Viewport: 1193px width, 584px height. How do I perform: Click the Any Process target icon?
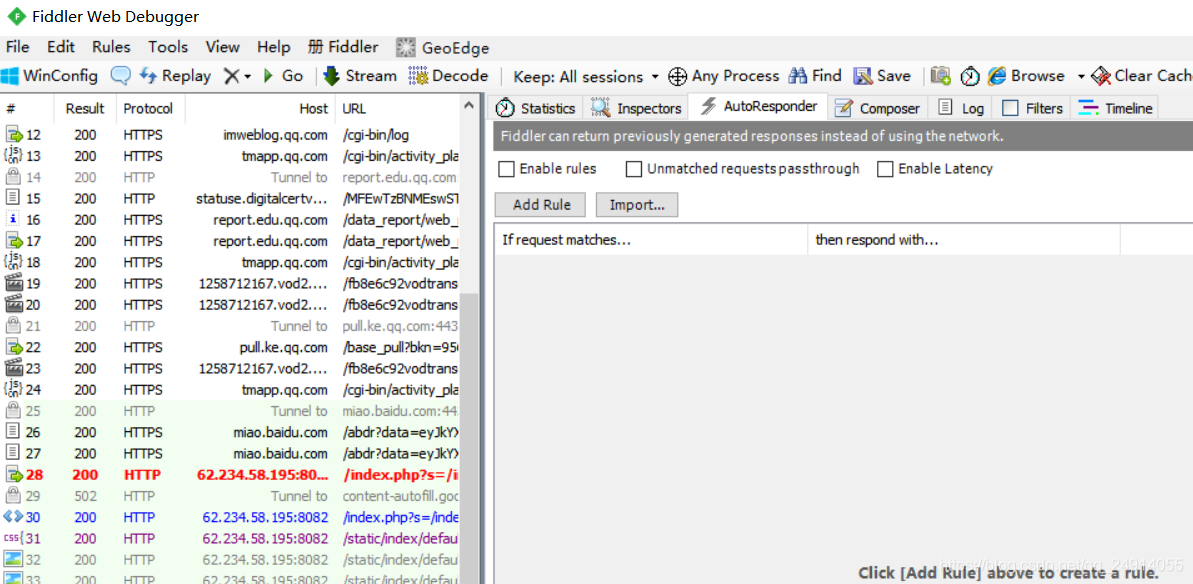[677, 76]
